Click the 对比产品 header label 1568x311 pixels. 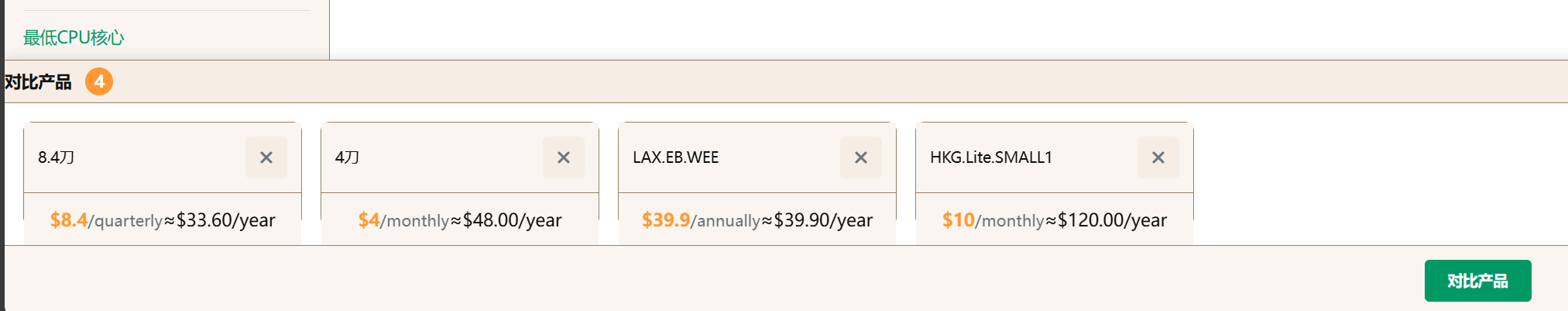click(x=38, y=81)
